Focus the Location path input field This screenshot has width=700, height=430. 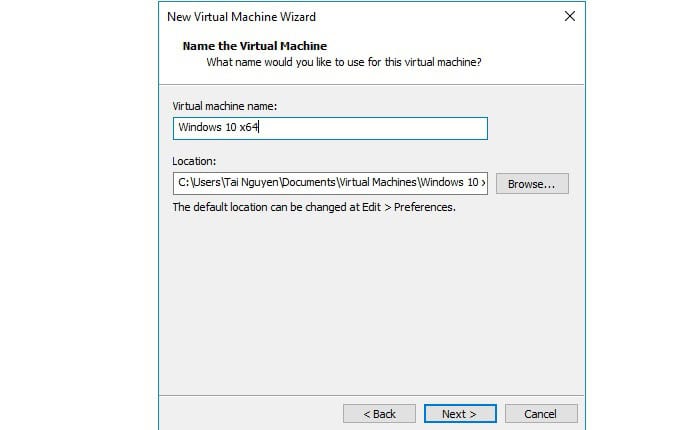(329, 183)
